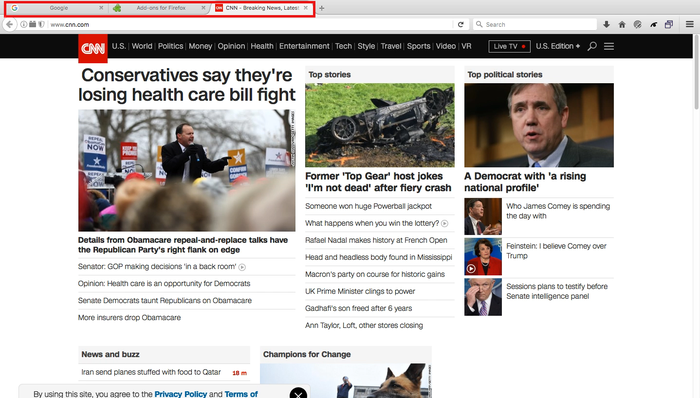Reload the page with the refresh icon
This screenshot has width=700, height=398.
coord(461,25)
